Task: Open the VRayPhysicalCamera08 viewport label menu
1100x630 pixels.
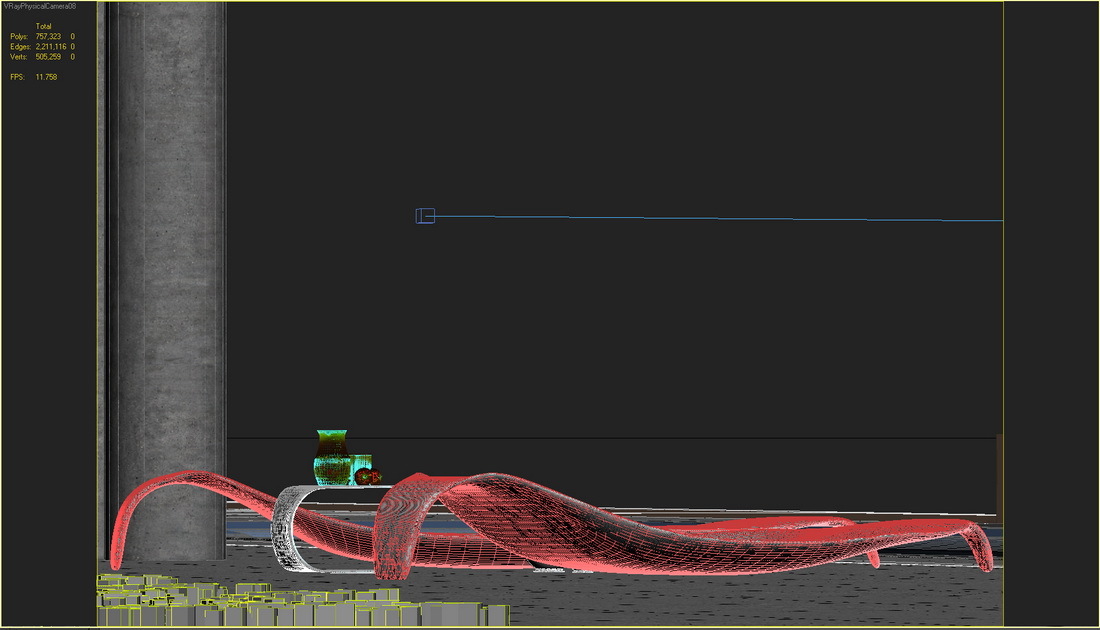Action: (x=39, y=6)
